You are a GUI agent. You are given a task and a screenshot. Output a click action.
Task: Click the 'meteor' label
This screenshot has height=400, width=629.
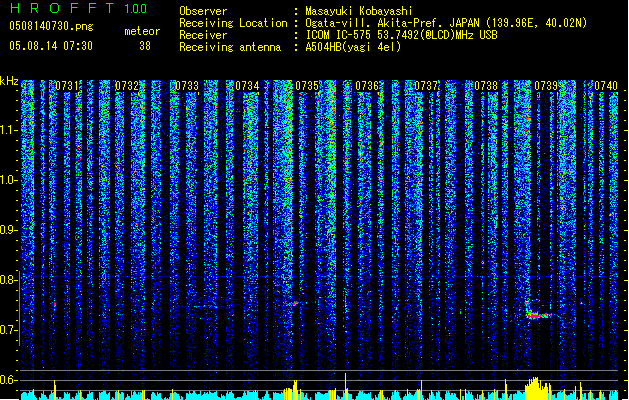coord(142,31)
